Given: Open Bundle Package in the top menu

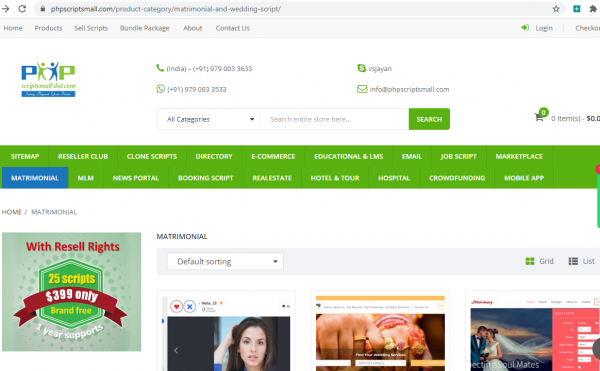Looking at the screenshot, I should click(145, 28).
